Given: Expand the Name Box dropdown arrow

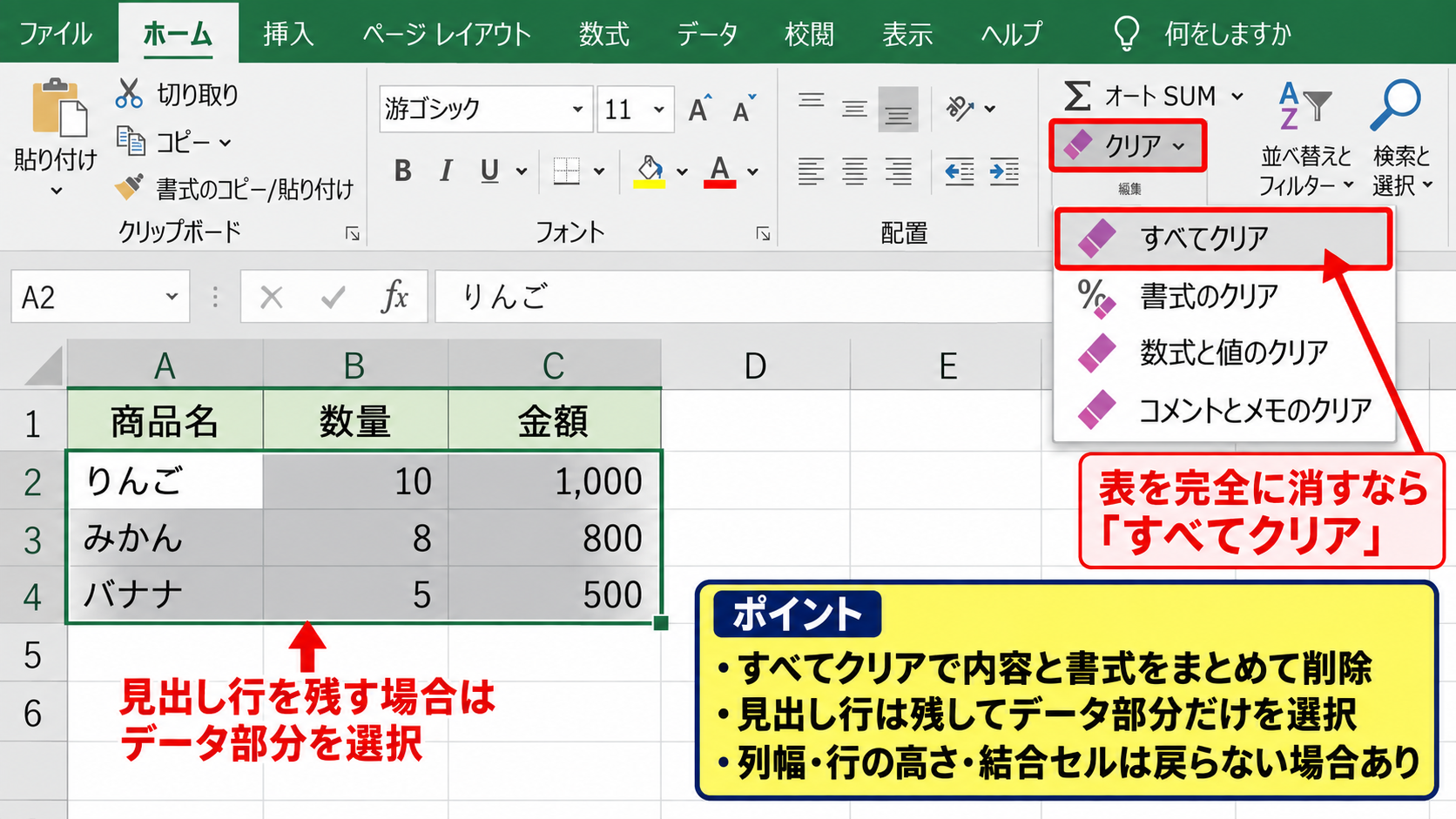Looking at the screenshot, I should click(172, 297).
